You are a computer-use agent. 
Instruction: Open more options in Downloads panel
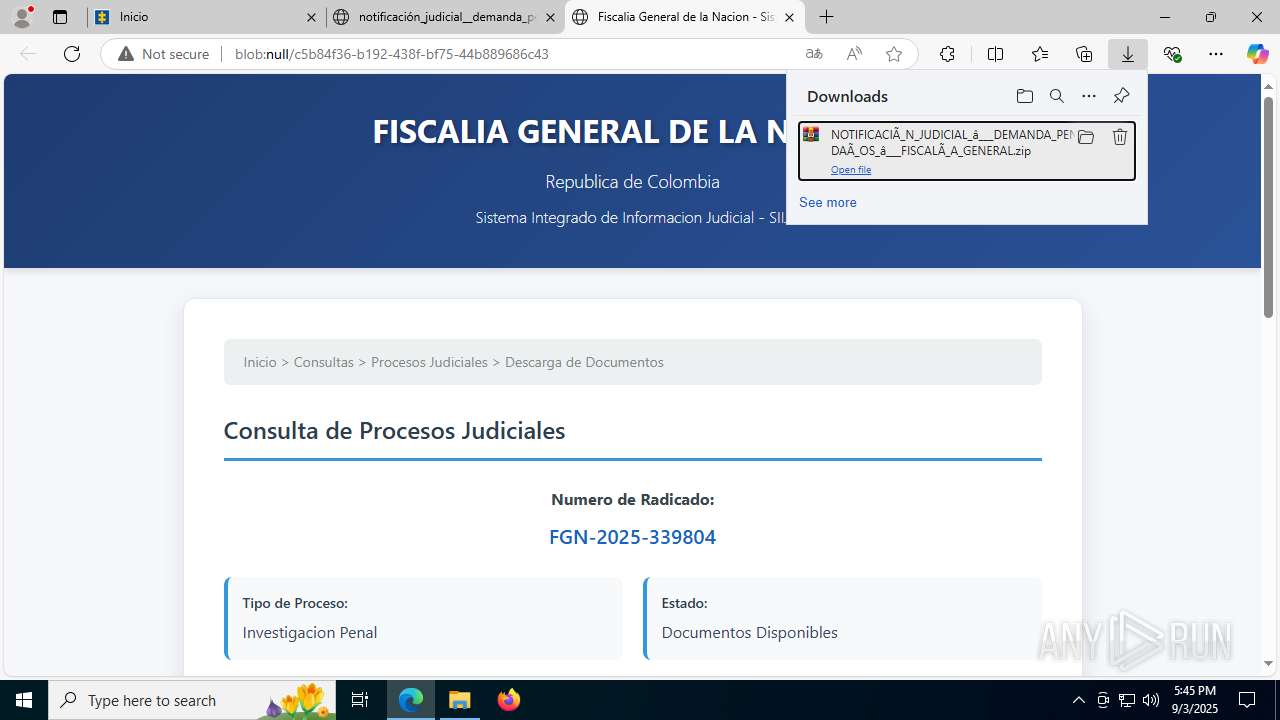click(1089, 96)
